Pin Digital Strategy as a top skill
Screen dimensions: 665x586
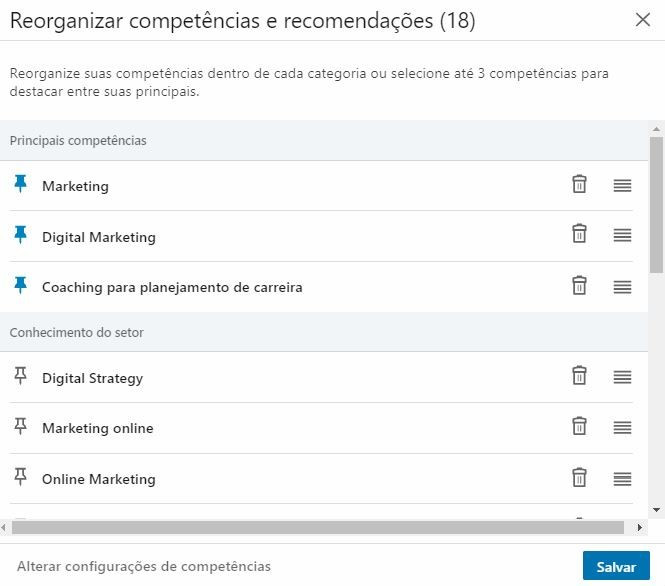tap(20, 376)
